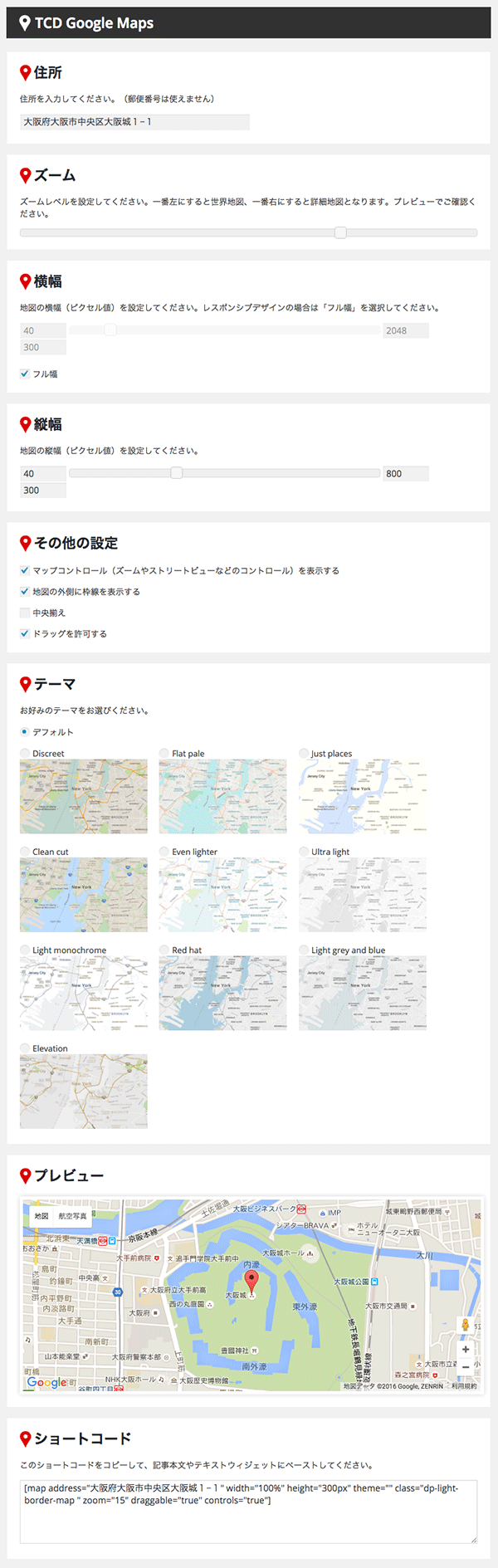This screenshot has width=498, height=1568.
Task: Click the zoom level slider handle
Action: (x=340, y=232)
